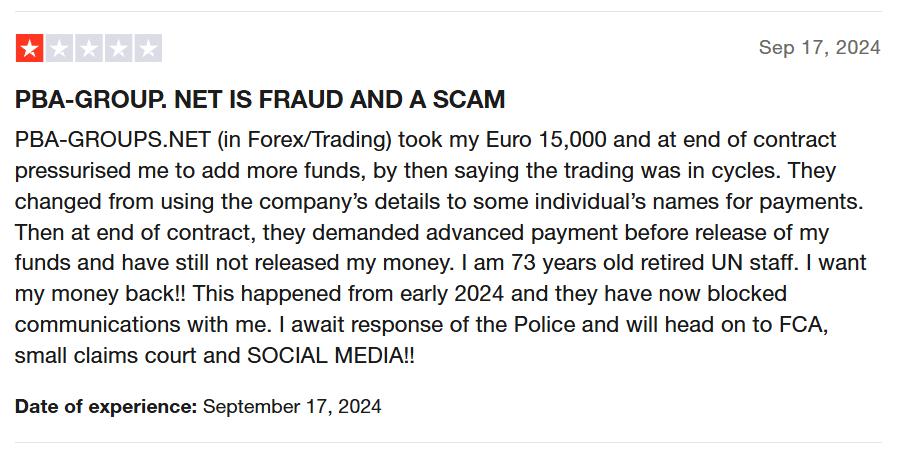Click the 'early 2024' text in the review
Image resolution: width=898 pixels, height=450 pixels.
(452, 294)
